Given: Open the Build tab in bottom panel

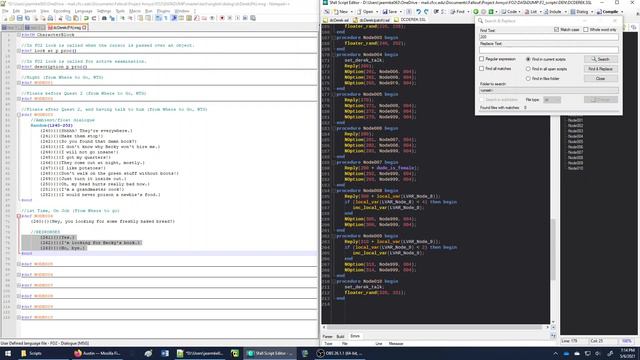Looking at the screenshot, I should coord(340,336).
